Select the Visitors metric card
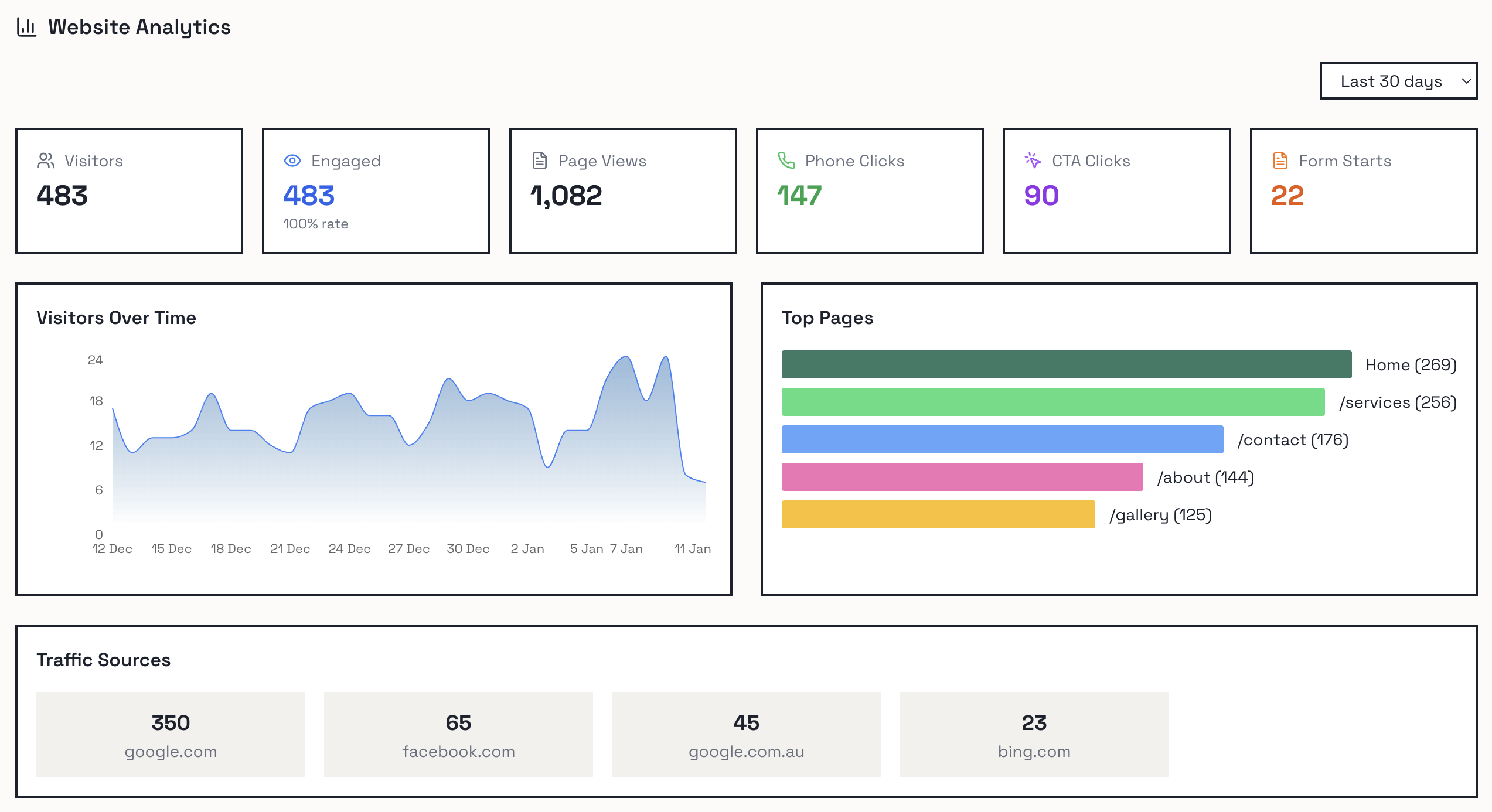This screenshot has width=1492, height=812. (129, 191)
